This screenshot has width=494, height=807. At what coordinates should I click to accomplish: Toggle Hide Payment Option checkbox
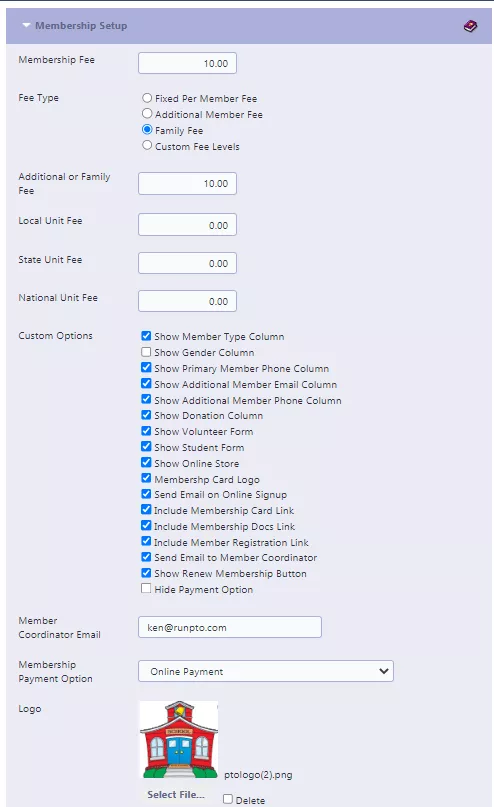146,589
